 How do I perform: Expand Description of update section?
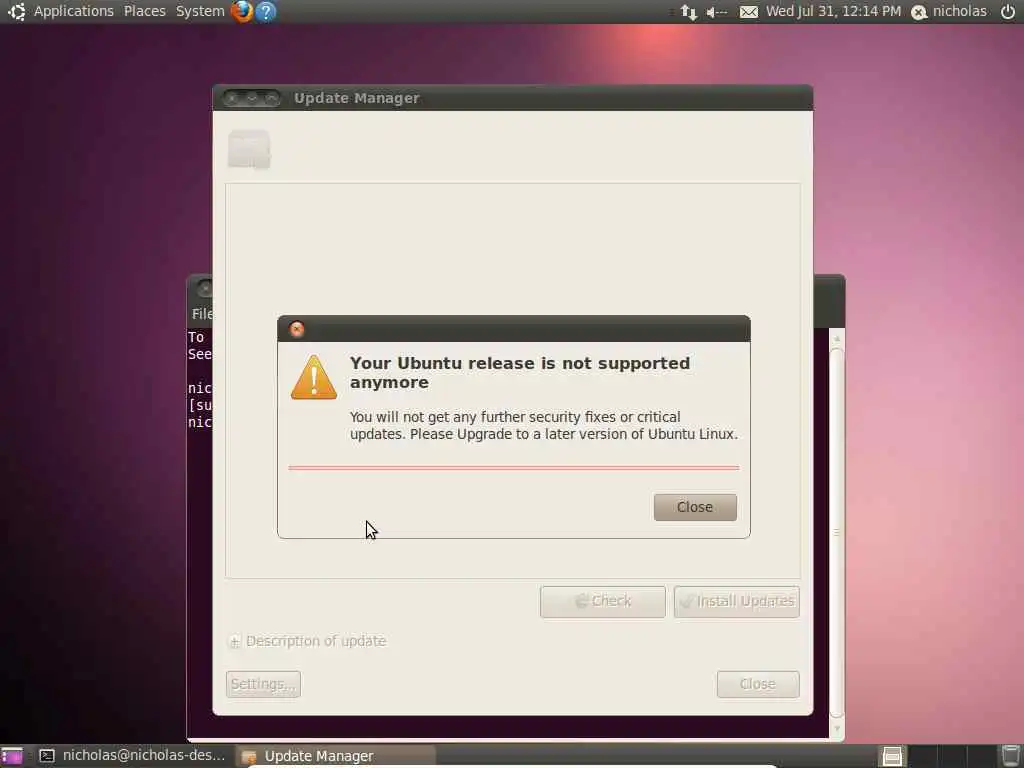pos(307,641)
